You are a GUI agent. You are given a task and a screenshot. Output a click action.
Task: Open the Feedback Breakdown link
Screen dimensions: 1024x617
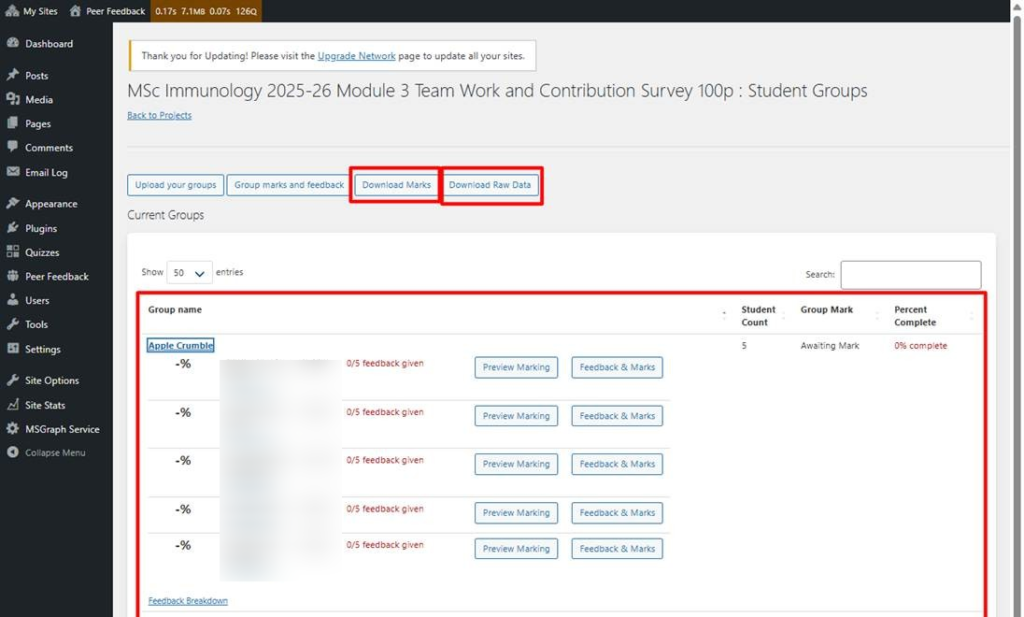188,601
